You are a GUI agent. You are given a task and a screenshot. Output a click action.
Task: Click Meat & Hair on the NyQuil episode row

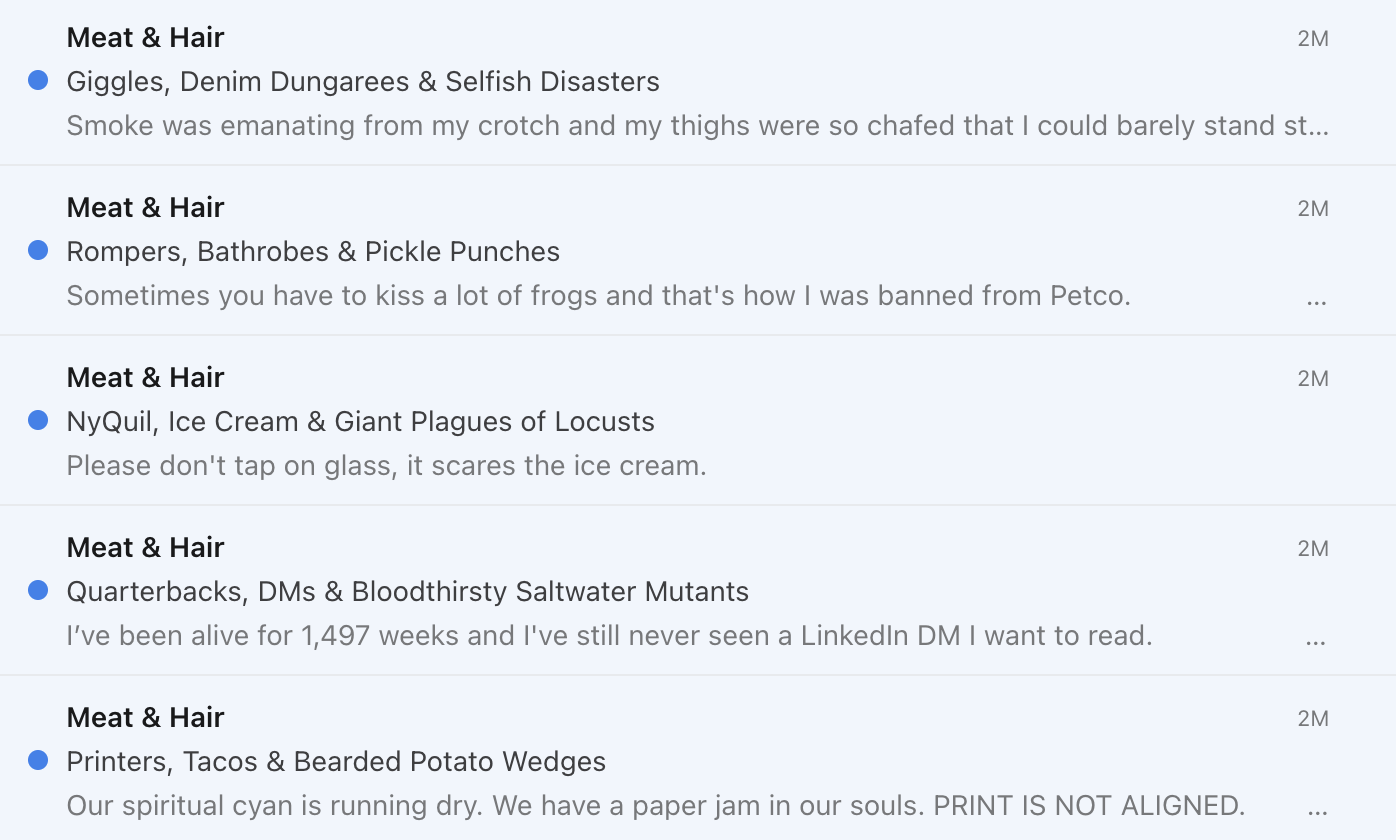(145, 377)
